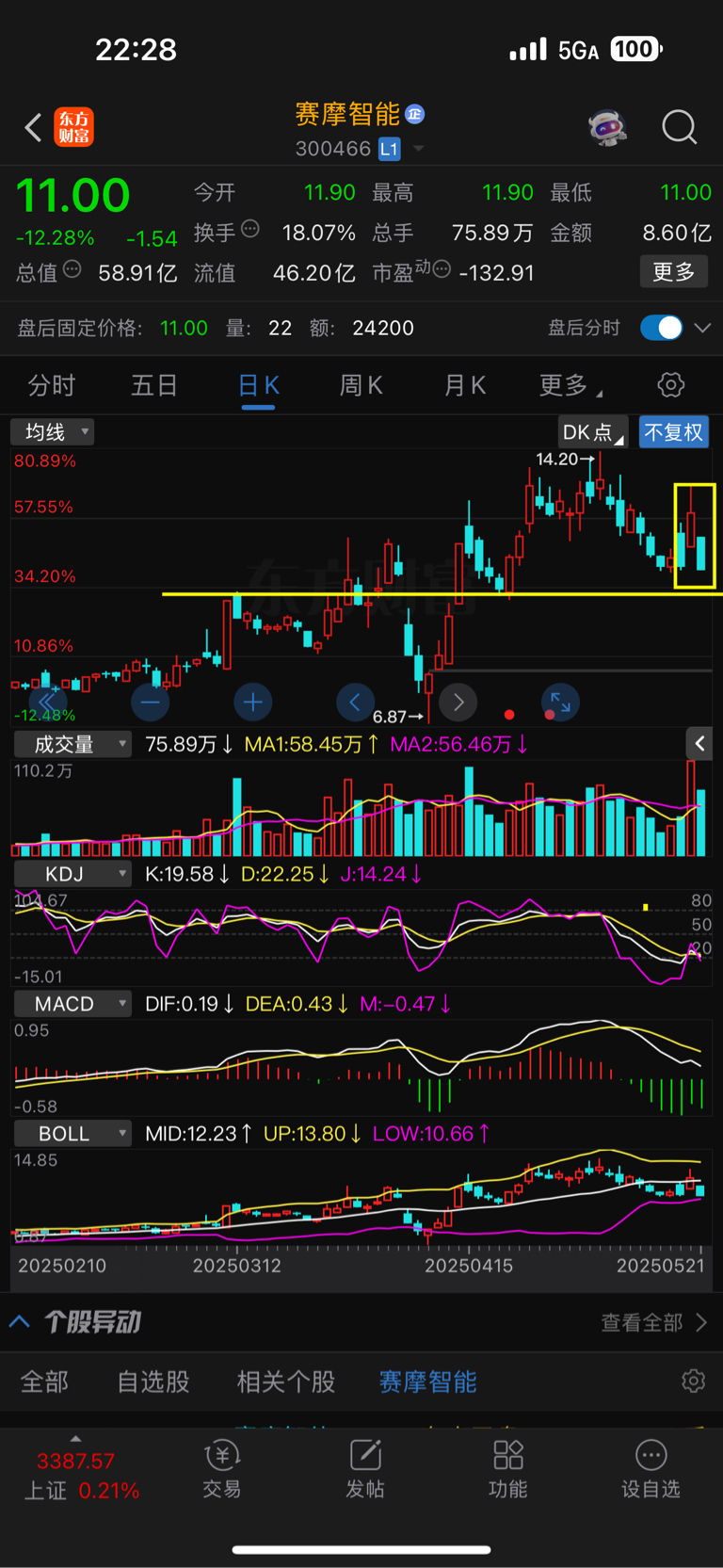Open the KDJ indicator dropdown

pyautogui.click(x=72, y=874)
